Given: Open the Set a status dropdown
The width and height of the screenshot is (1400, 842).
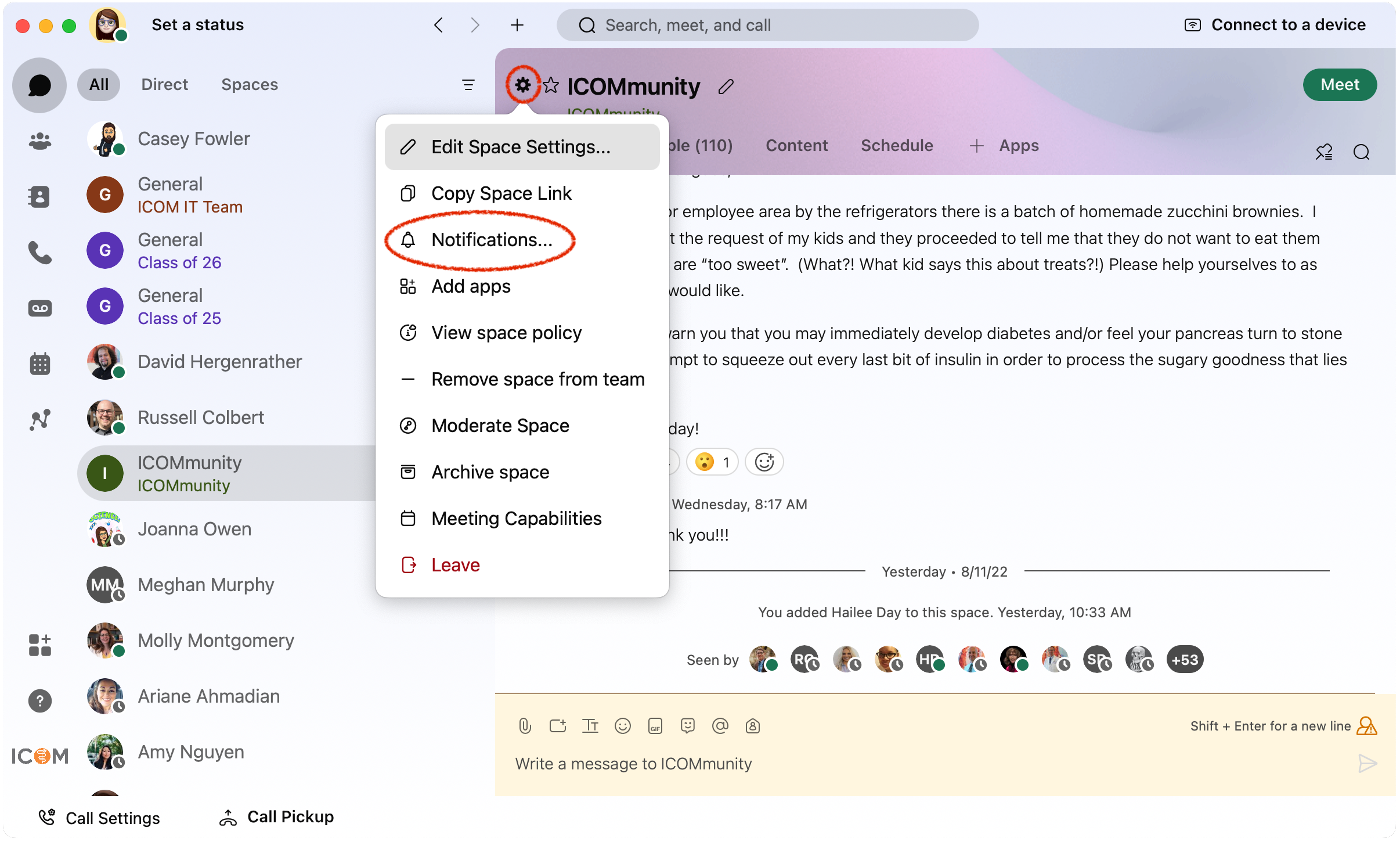Looking at the screenshot, I should pyautogui.click(x=197, y=25).
